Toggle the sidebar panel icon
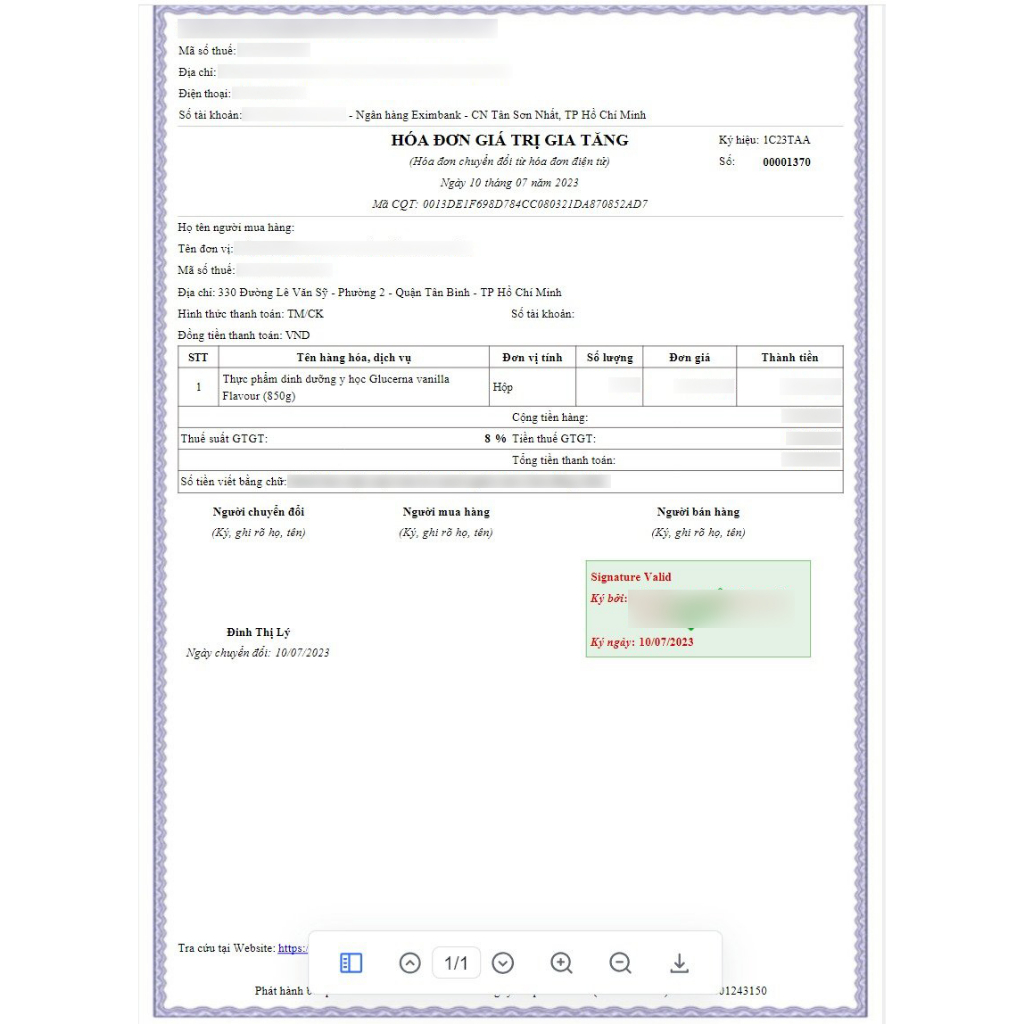This screenshot has height=1024, width=1024. (351, 963)
